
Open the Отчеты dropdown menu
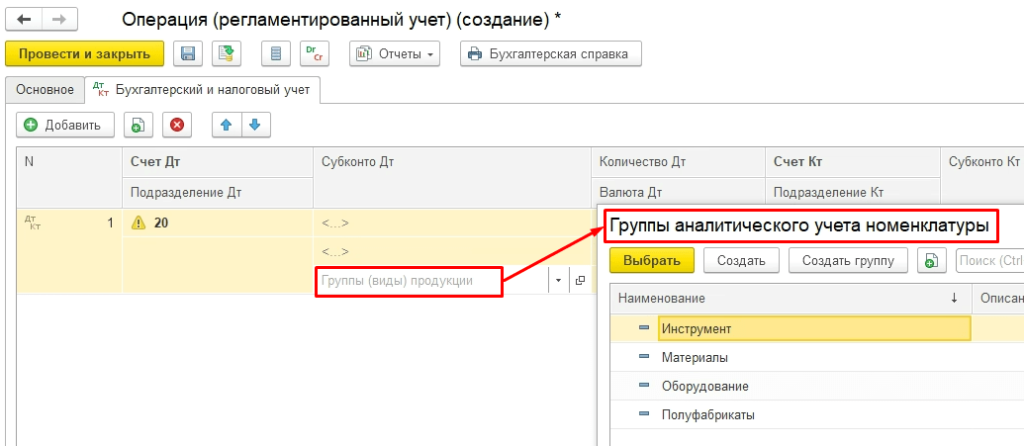(x=395, y=54)
